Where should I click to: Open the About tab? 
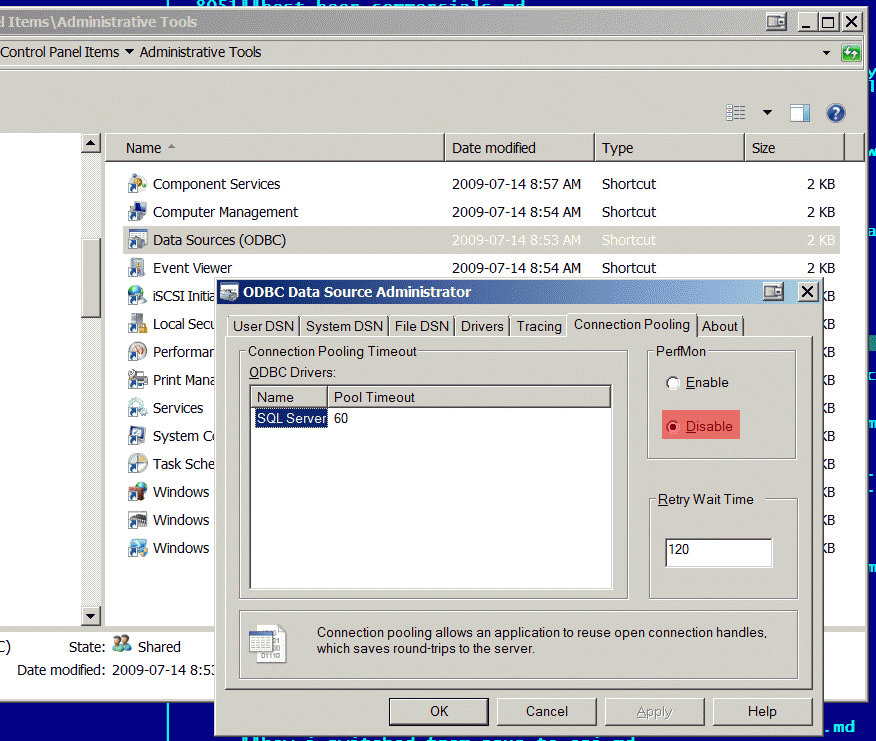pyautogui.click(x=720, y=326)
